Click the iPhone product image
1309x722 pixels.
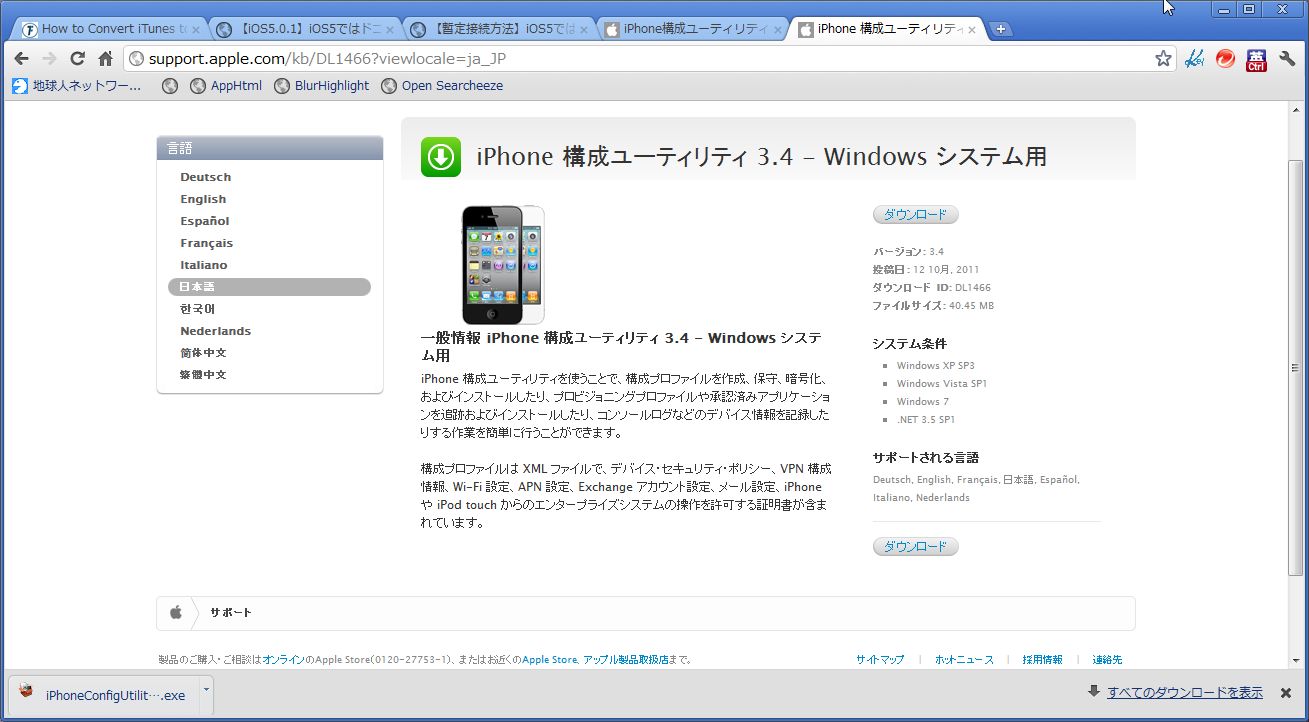[x=503, y=264]
